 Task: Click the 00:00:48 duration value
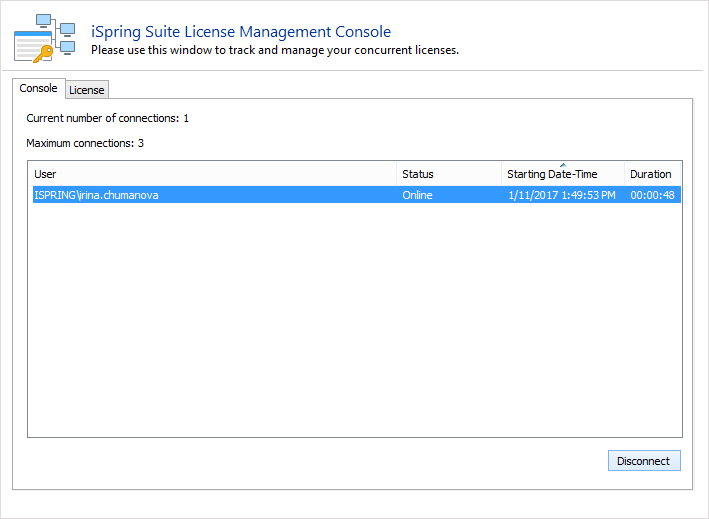click(652, 195)
